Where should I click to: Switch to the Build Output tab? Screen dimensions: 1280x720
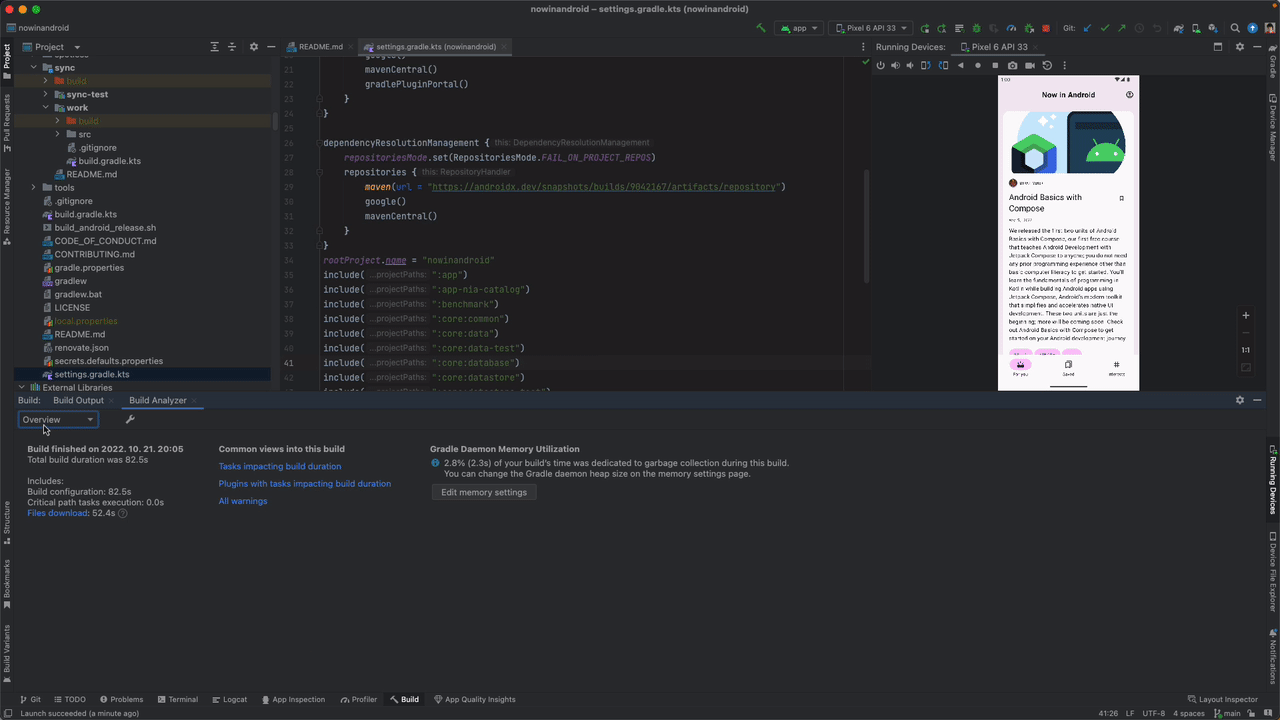coord(78,400)
